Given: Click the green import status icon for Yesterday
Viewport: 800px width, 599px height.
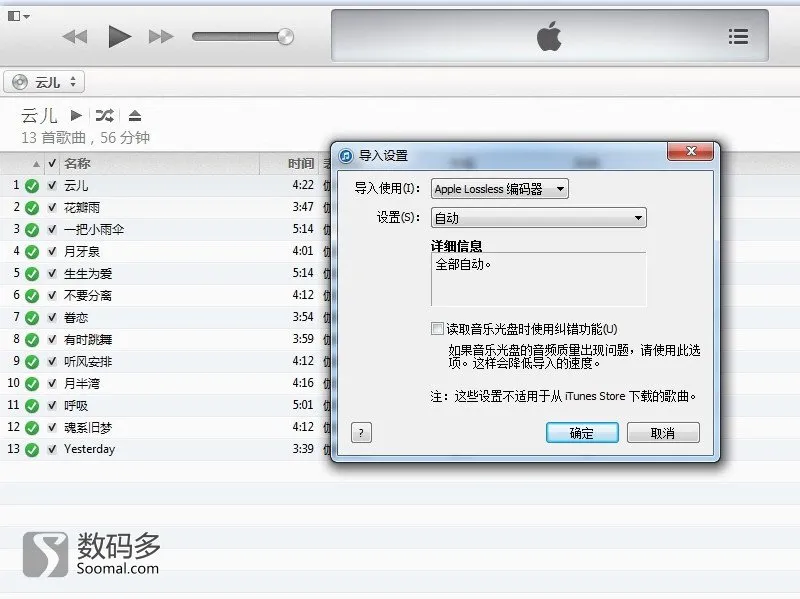Looking at the screenshot, I should pyautogui.click(x=32, y=450).
